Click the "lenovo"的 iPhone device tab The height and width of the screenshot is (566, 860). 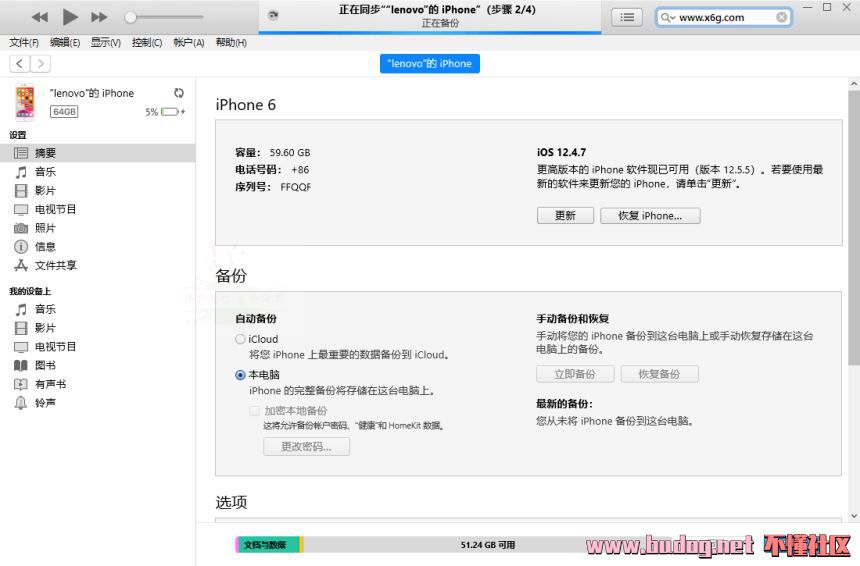(430, 64)
